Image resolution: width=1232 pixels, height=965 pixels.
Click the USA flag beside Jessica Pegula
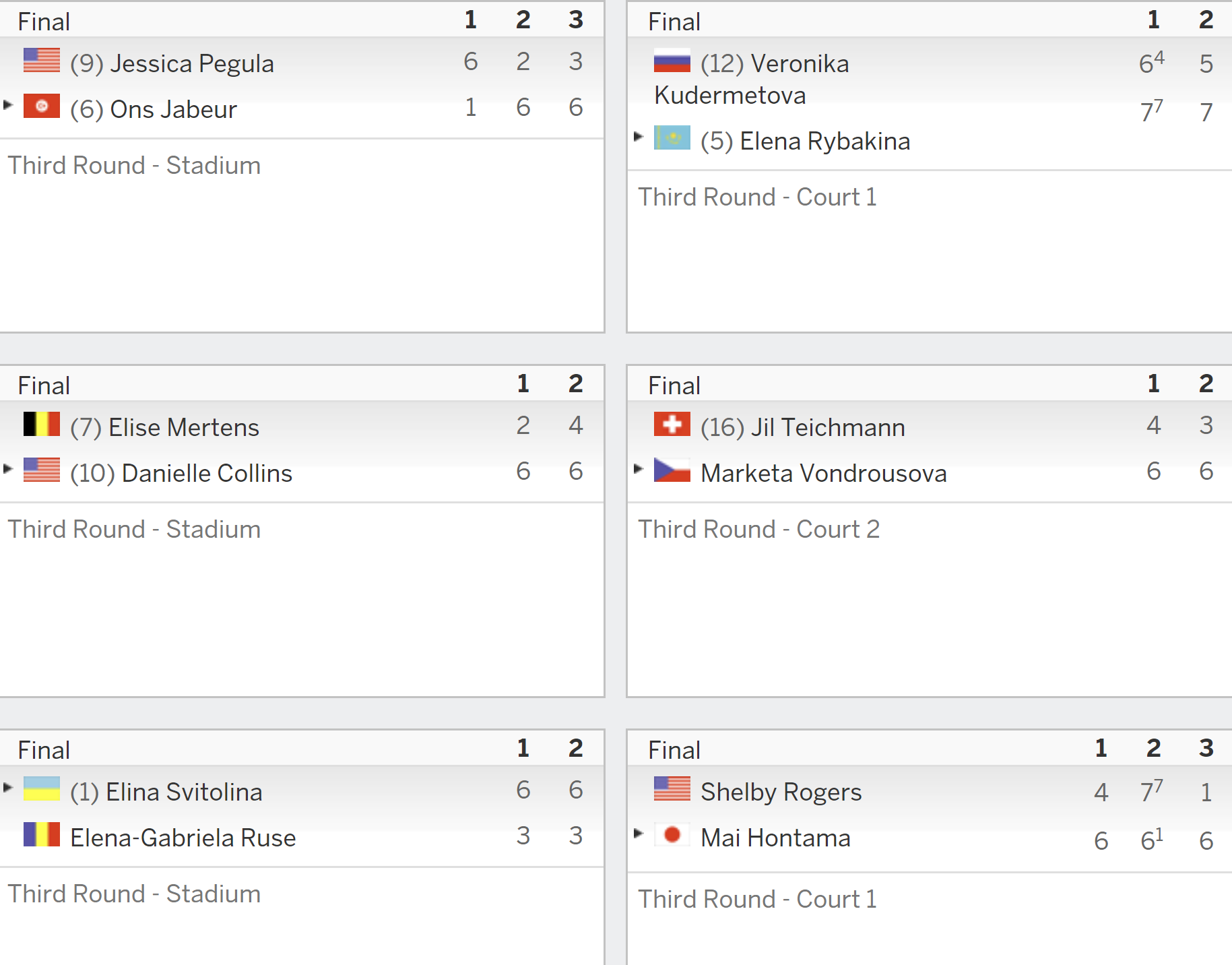click(x=42, y=61)
